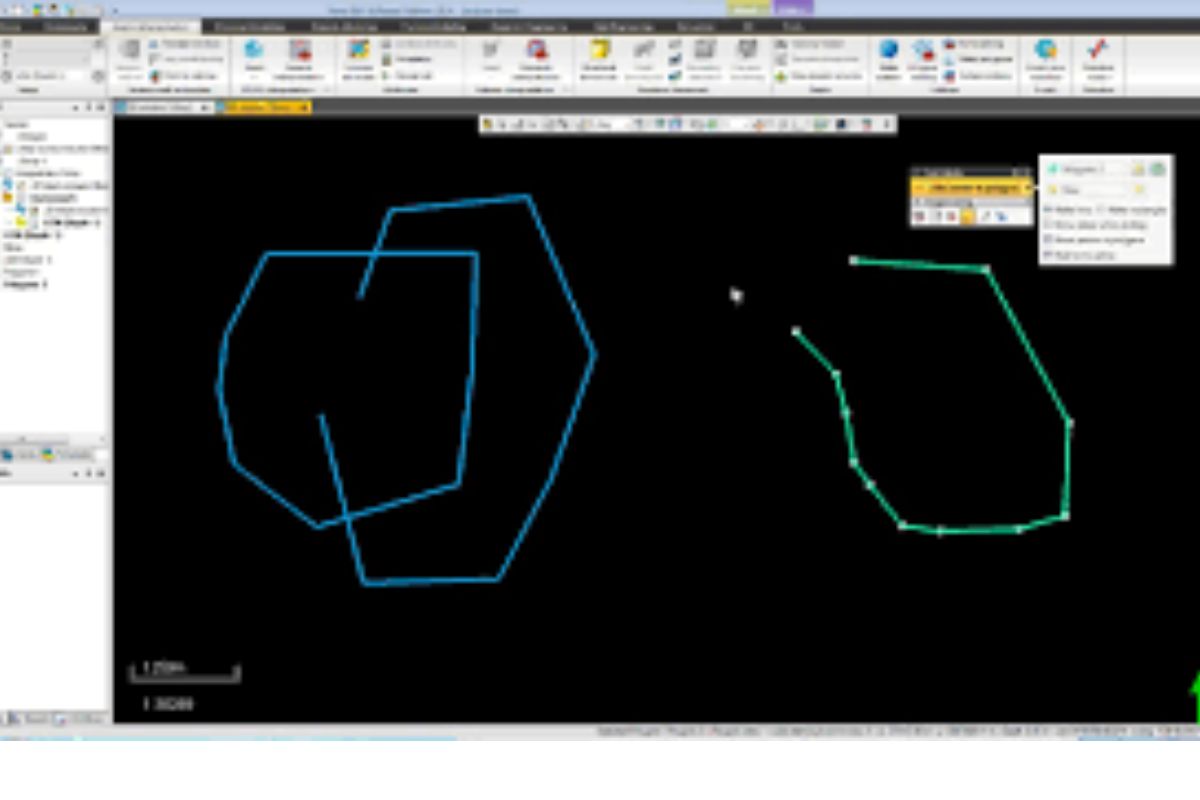Screen dimensions: 1200x800
Task: Open the yellow edit/create polygon dropdown bar
Action: click(x=971, y=187)
